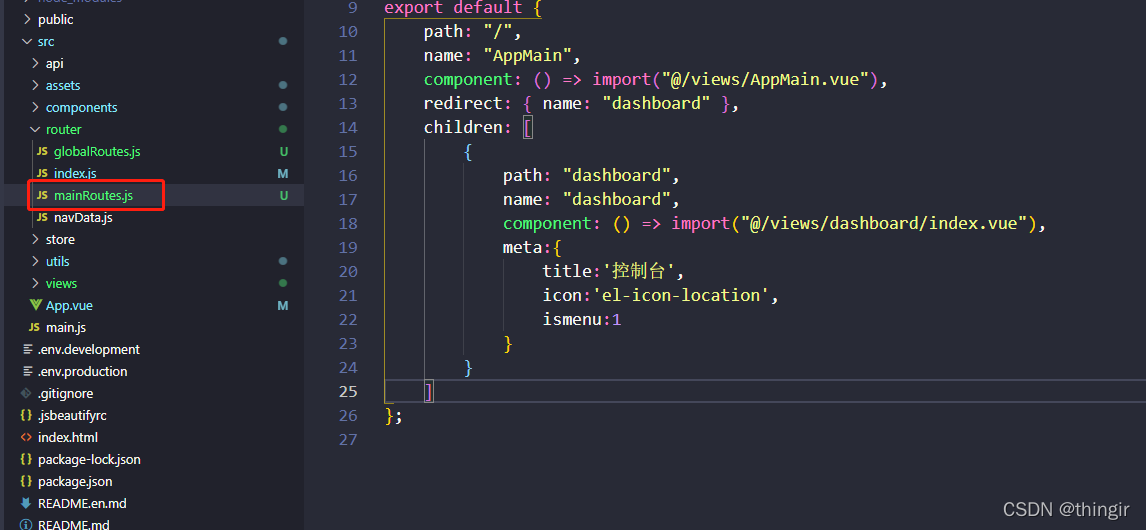Open globalRoutes.js in the explorer
Image resolution: width=1146 pixels, height=530 pixels.
97,151
